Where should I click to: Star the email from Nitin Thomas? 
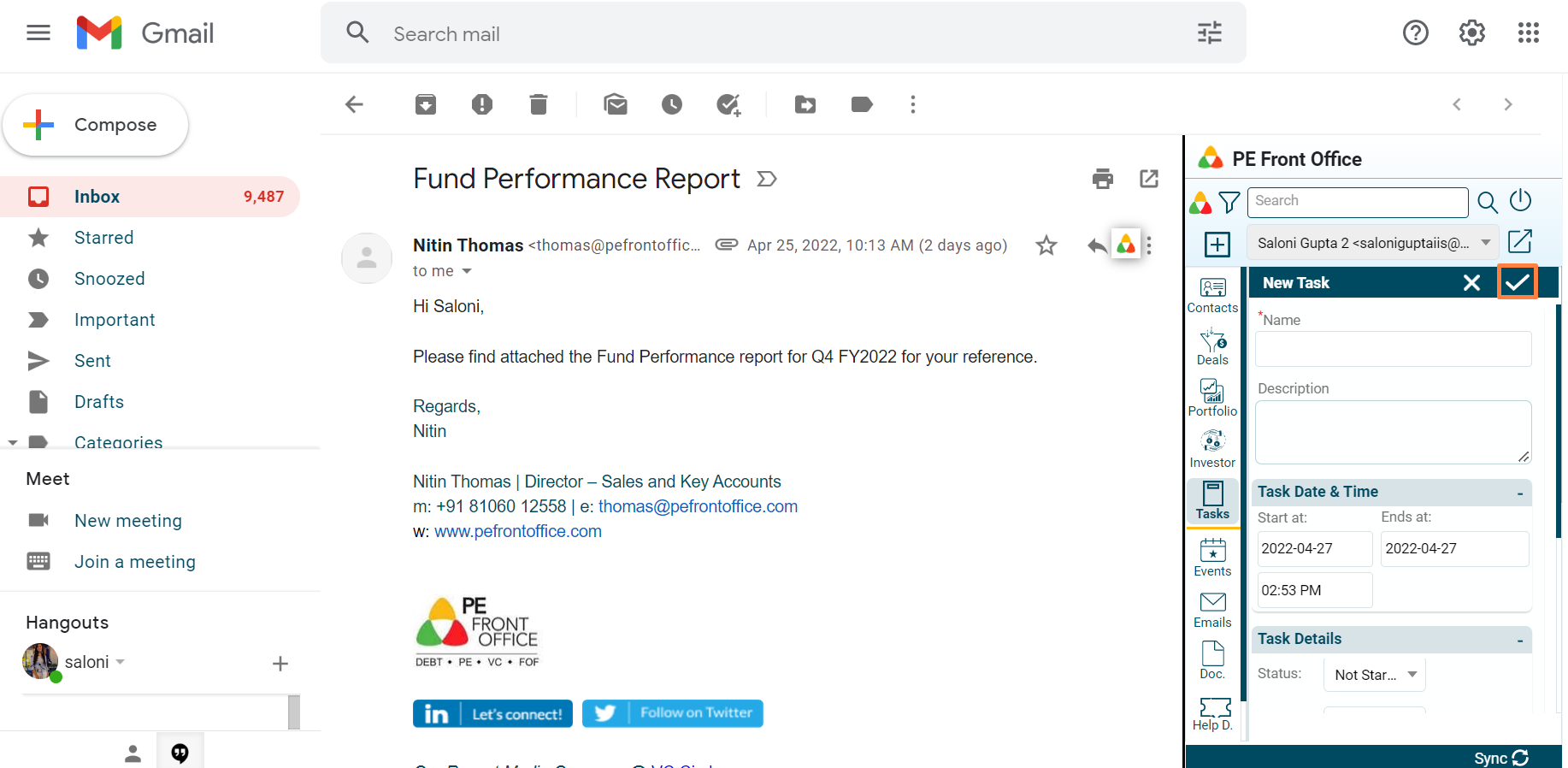coord(1046,246)
